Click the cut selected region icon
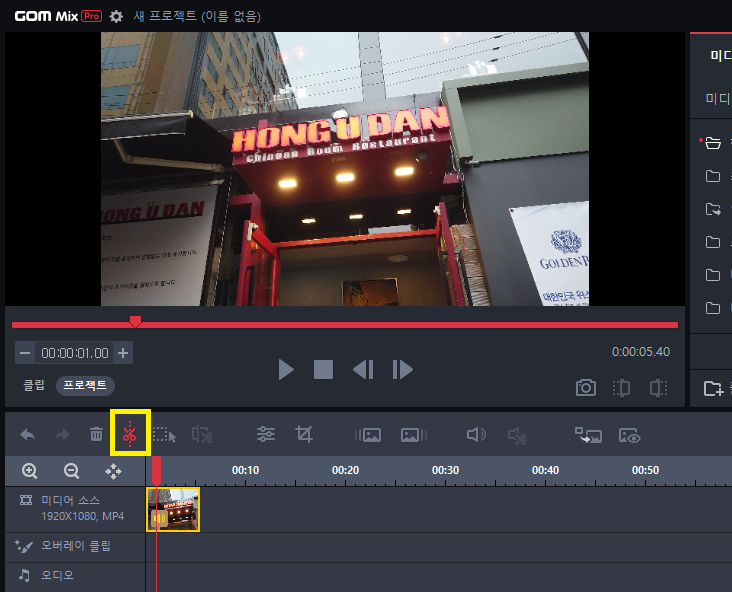This screenshot has height=592, width=732. (x=202, y=434)
